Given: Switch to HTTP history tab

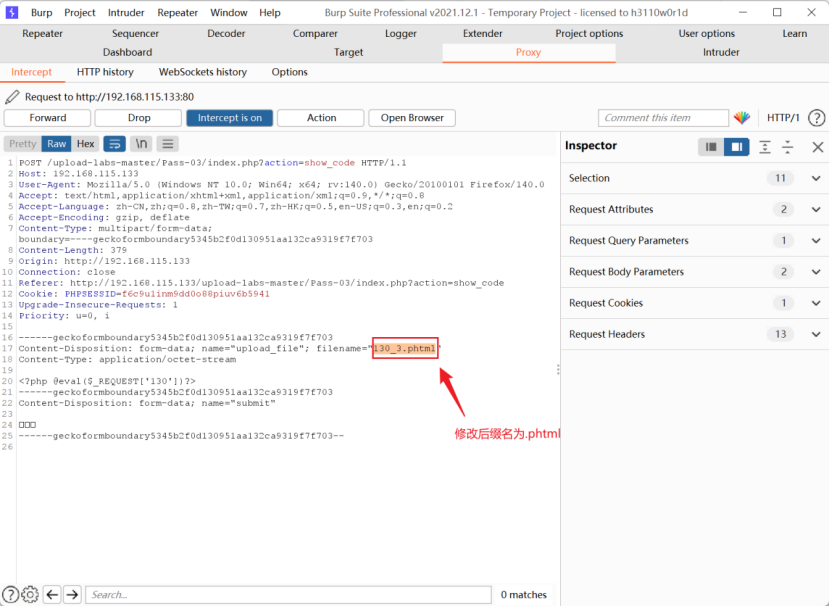Looking at the screenshot, I should pos(105,72).
